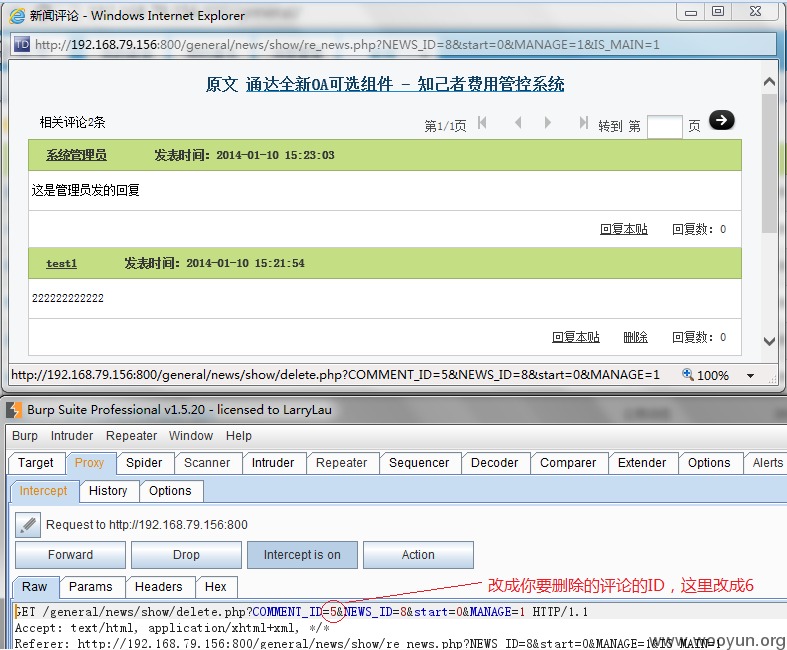Switch to the Intruder tool tab
The image size is (787, 650).
[274, 463]
